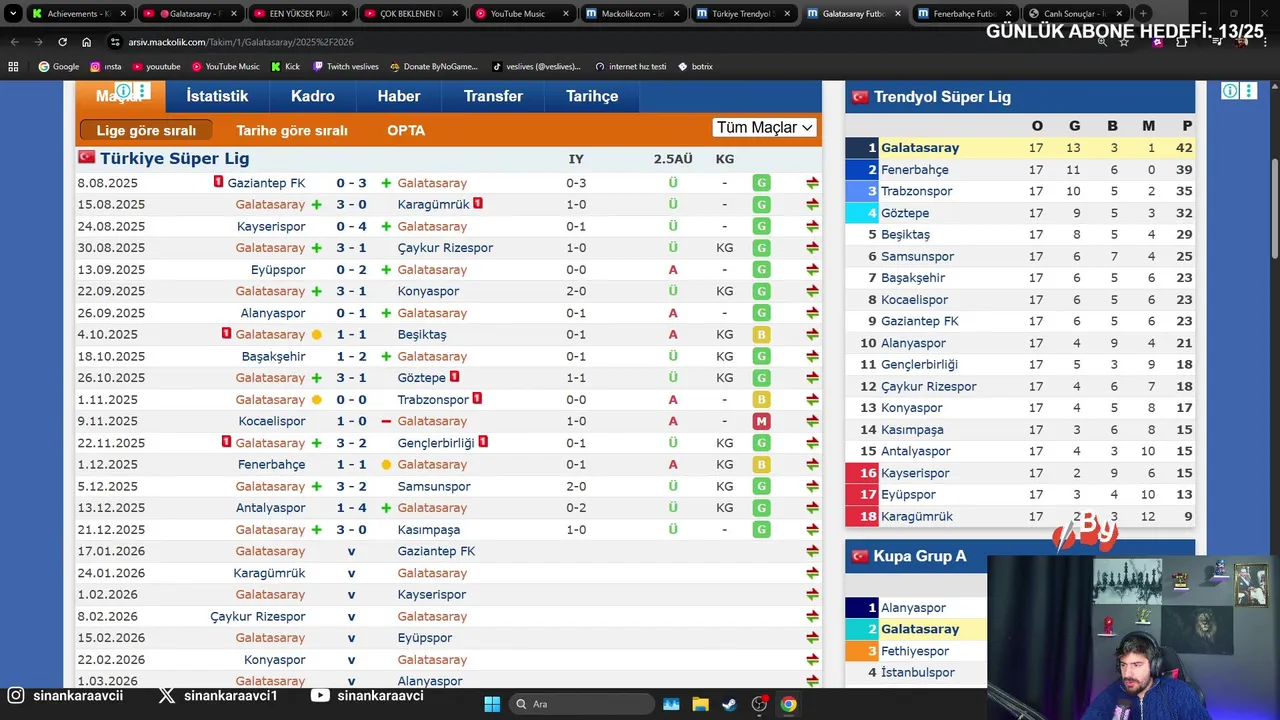Click comparison arrows icon for 24.01.2026 Karagümrük fixture
Image resolution: width=1280 pixels, height=720 pixels.
[x=812, y=573]
